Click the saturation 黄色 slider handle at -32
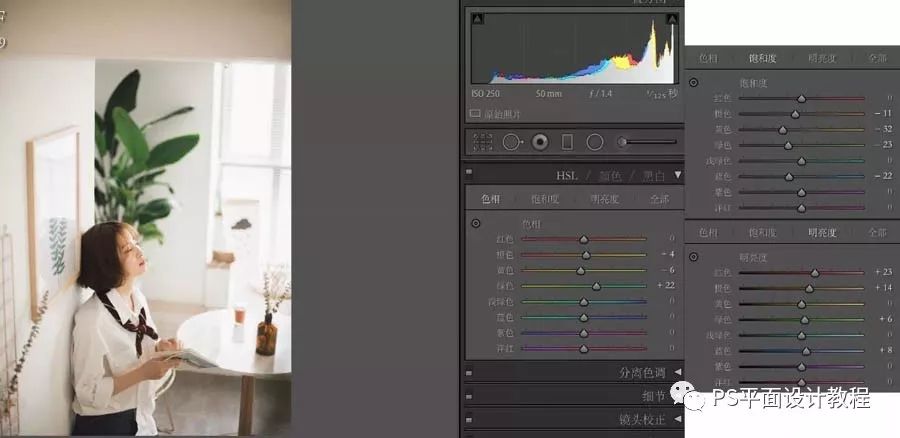The width and height of the screenshot is (900, 438). point(783,130)
